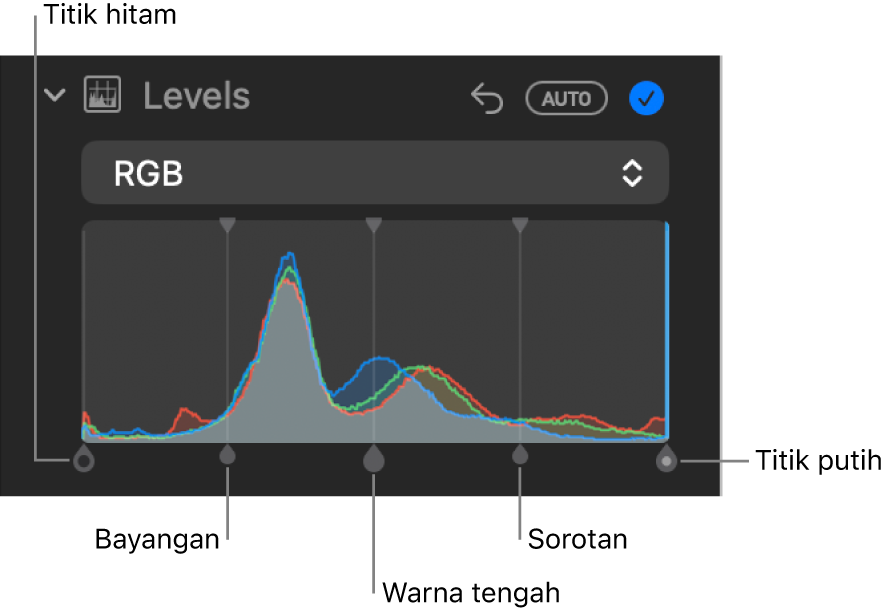Click the top midtones handle above histogram
The width and height of the screenshot is (894, 612).
click(373, 224)
